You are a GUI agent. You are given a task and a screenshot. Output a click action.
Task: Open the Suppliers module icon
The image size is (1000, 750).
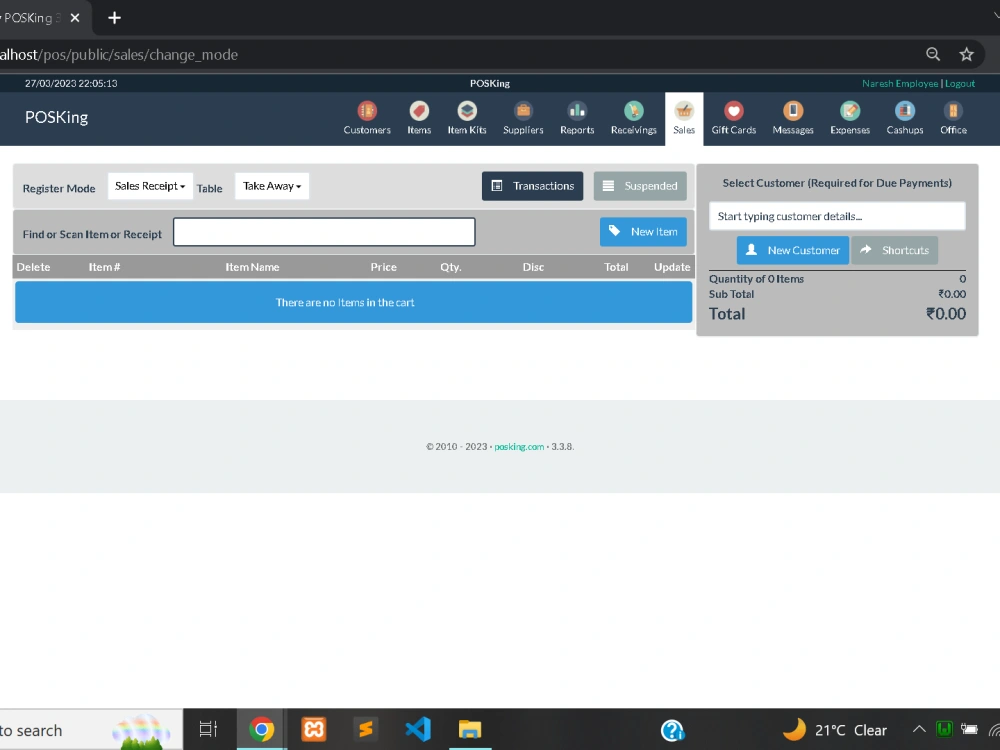[523, 111]
